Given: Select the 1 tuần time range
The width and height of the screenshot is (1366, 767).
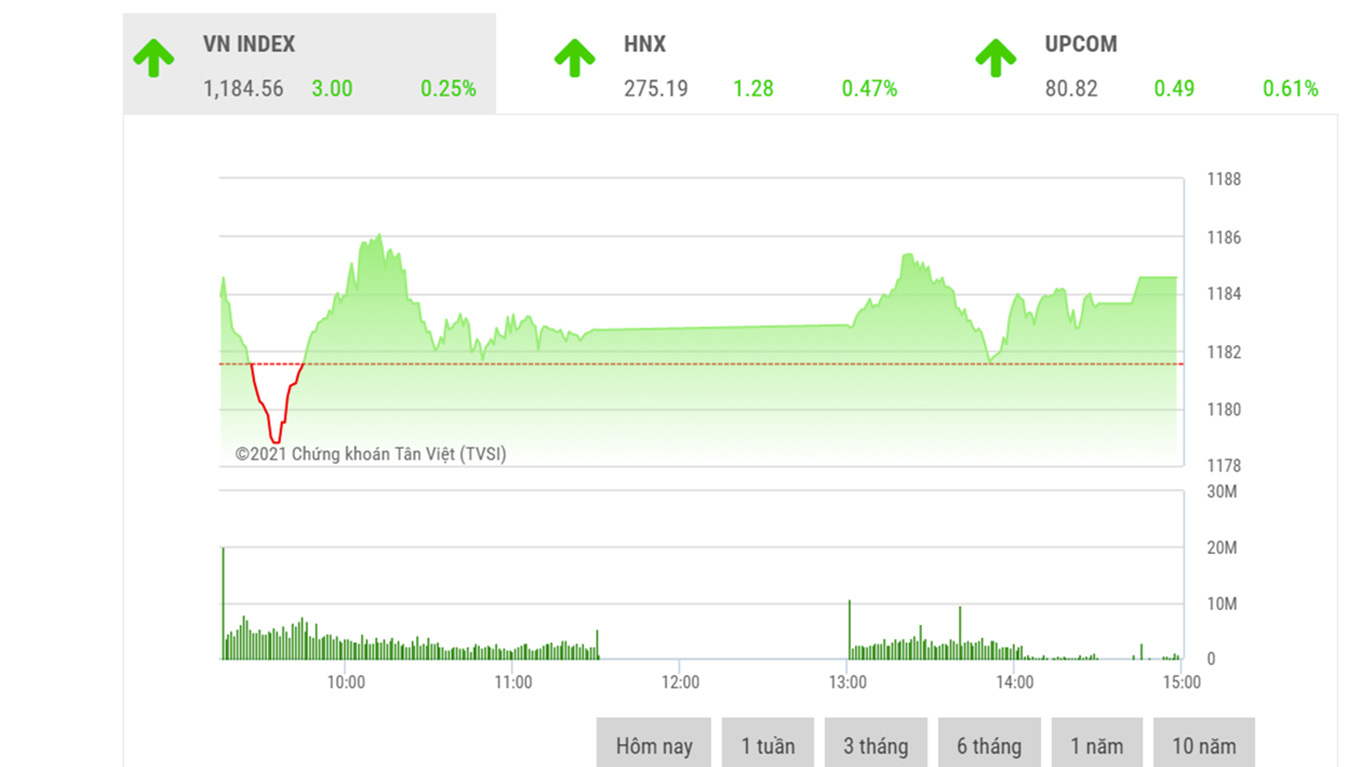Looking at the screenshot, I should [x=768, y=744].
